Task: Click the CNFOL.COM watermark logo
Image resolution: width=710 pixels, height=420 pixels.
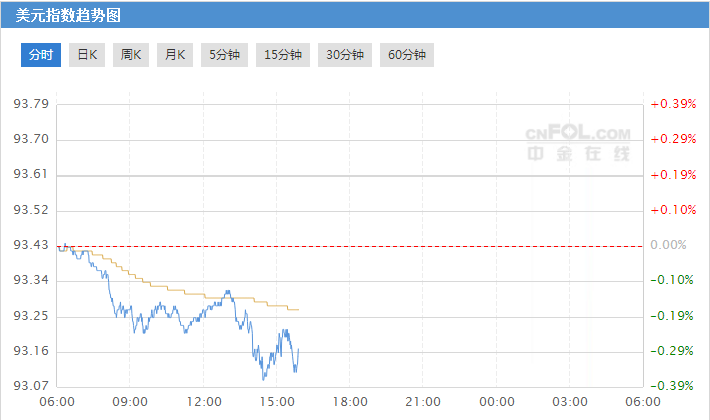Action: pos(578,143)
